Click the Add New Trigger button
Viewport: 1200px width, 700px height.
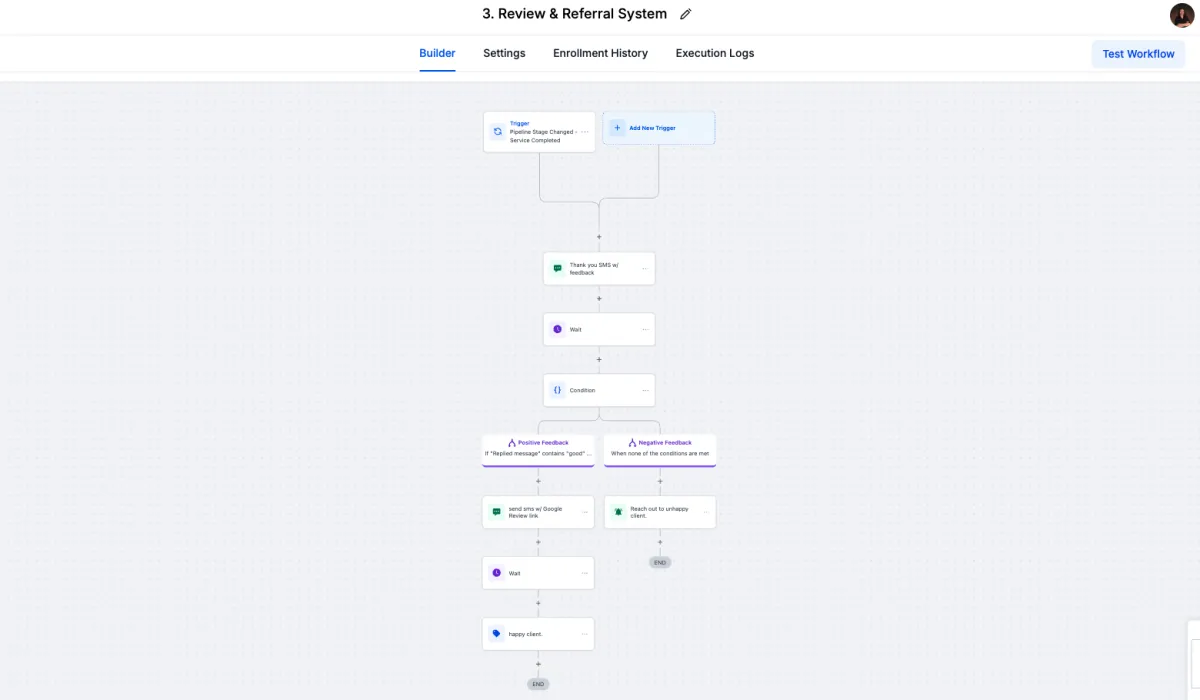[658, 128]
